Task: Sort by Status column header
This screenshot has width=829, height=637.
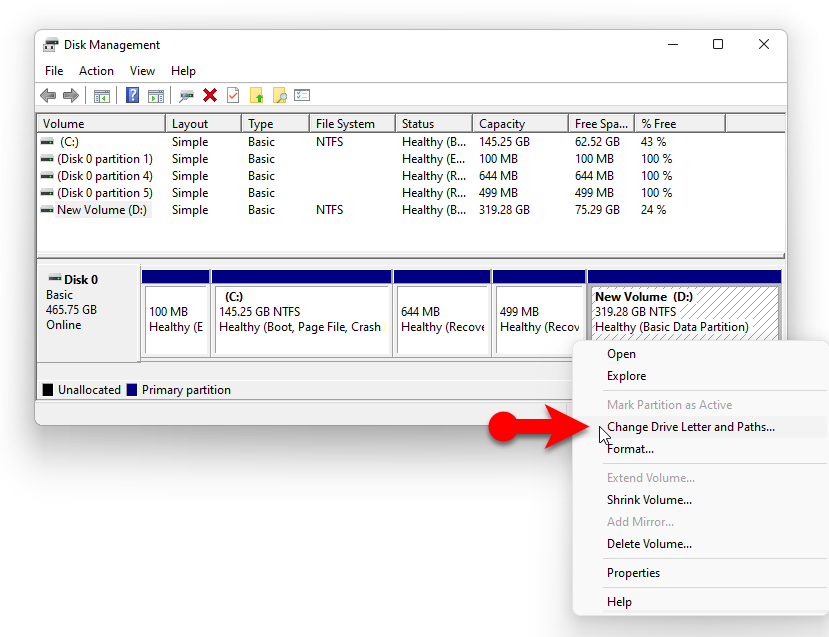Action: click(x=434, y=124)
